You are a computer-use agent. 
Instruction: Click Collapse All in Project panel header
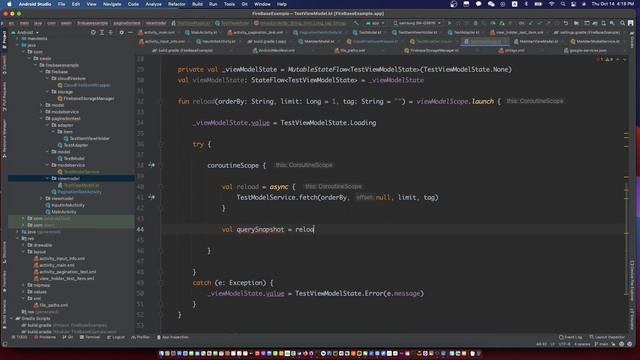pos(111,32)
